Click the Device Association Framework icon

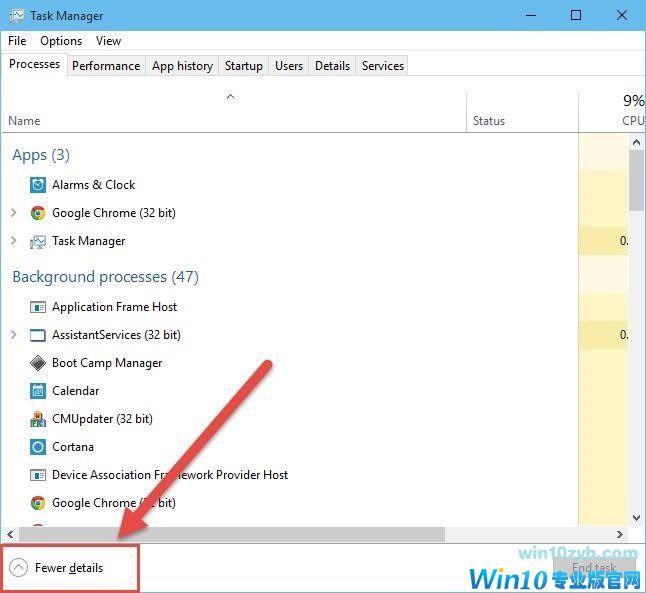click(x=38, y=475)
